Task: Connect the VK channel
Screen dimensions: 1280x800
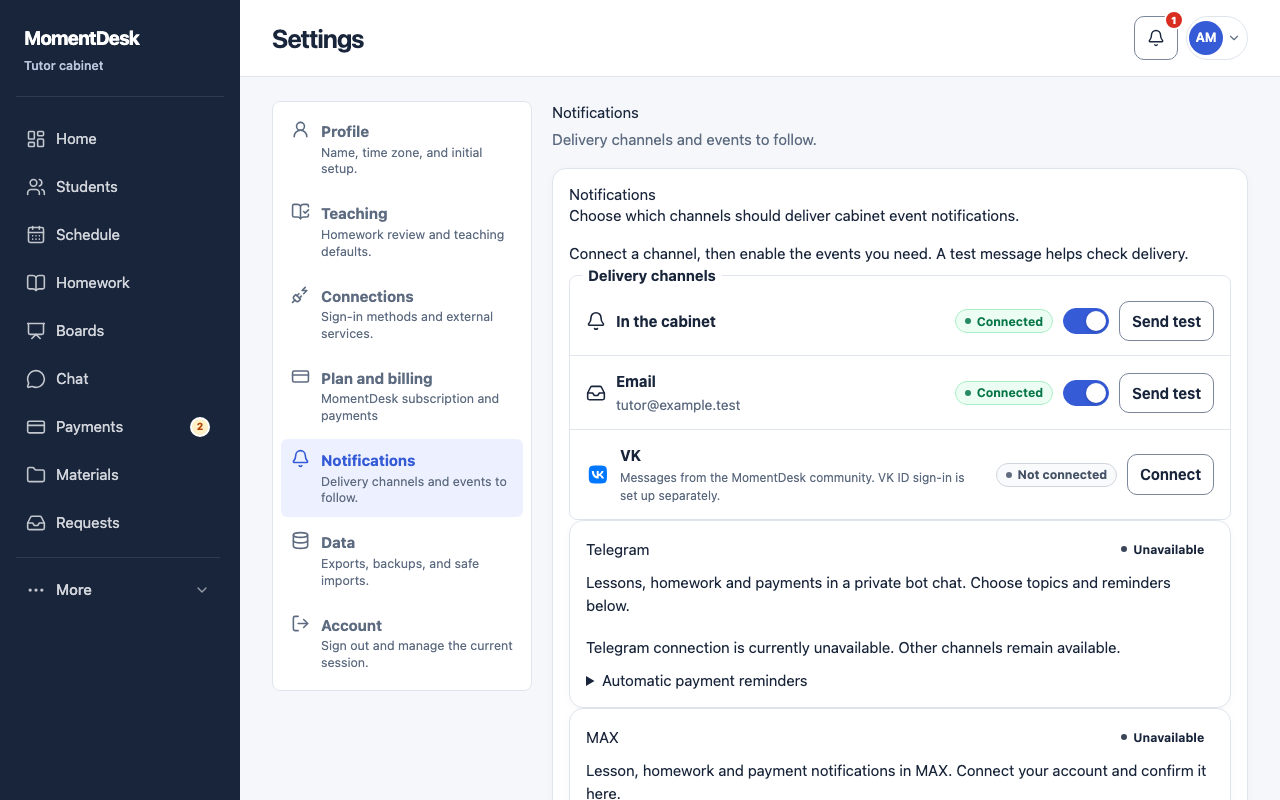Action: (x=1170, y=475)
